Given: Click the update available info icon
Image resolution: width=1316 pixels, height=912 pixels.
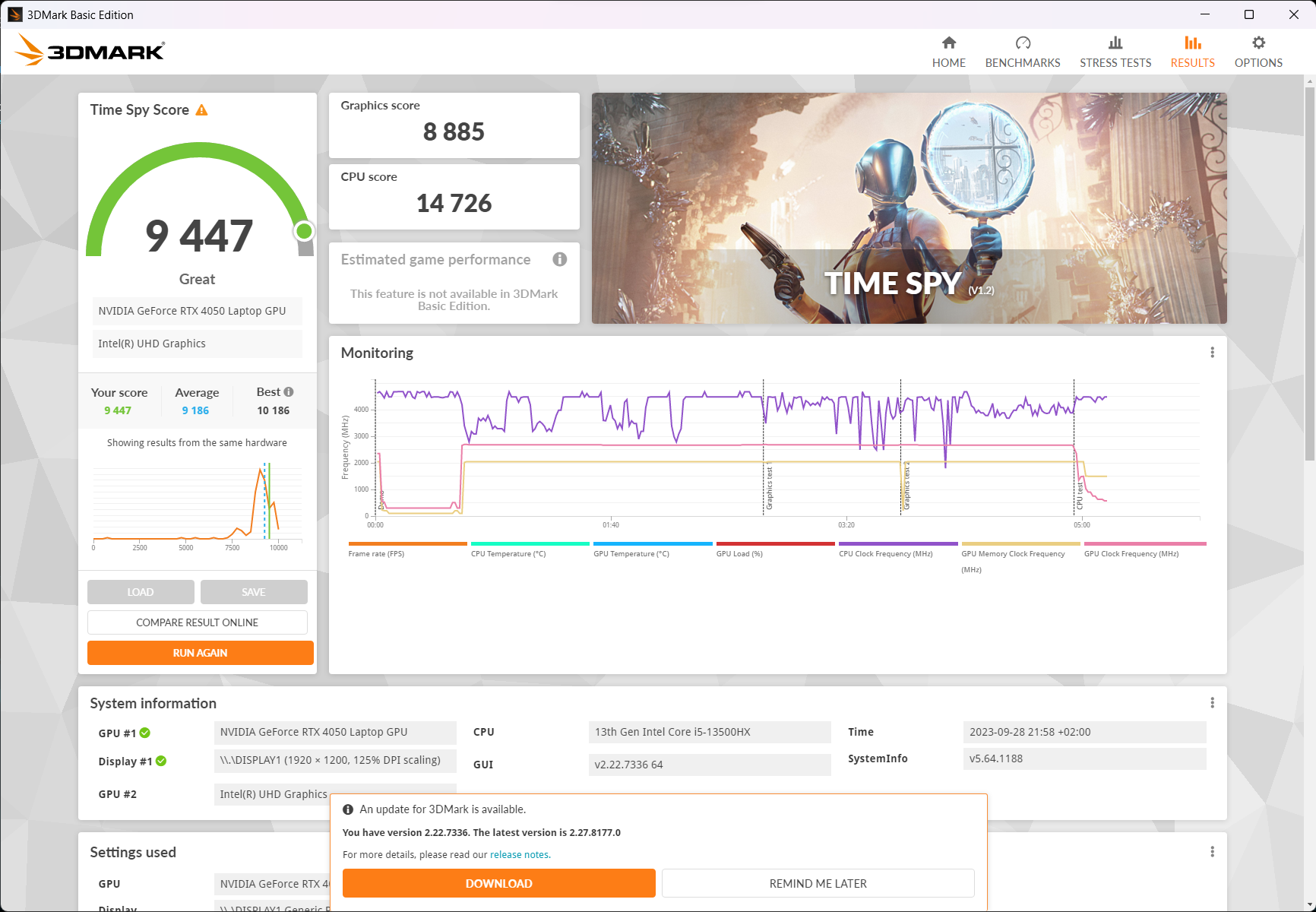Looking at the screenshot, I should (348, 810).
